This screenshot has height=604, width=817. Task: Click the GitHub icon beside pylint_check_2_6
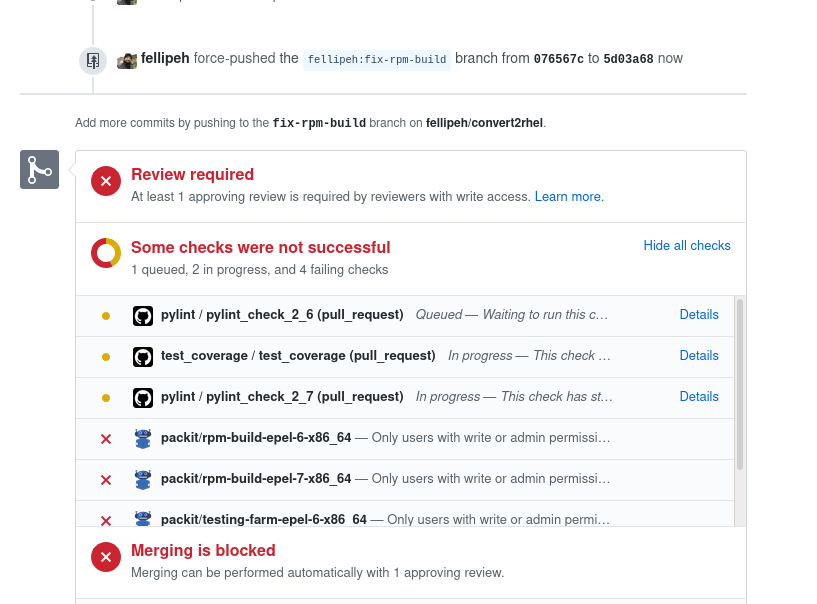tap(143, 316)
